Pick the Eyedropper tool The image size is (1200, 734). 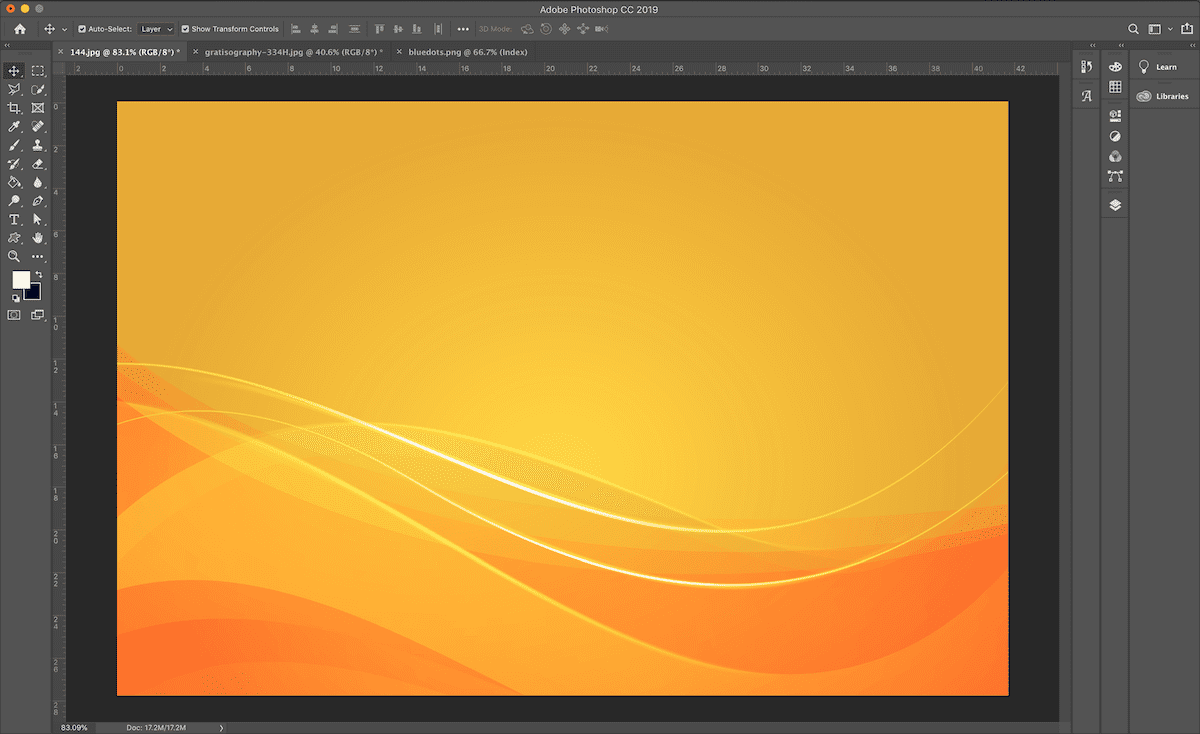14,126
